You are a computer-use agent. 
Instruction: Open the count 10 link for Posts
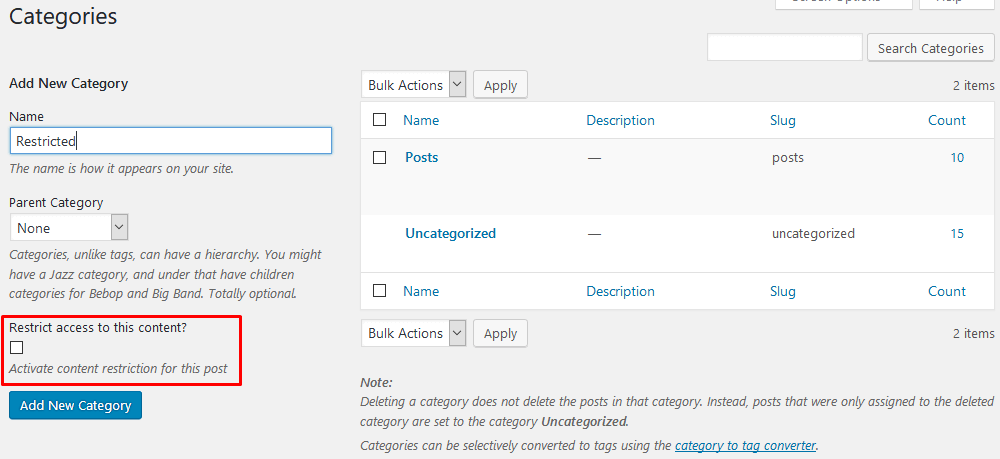(x=957, y=157)
